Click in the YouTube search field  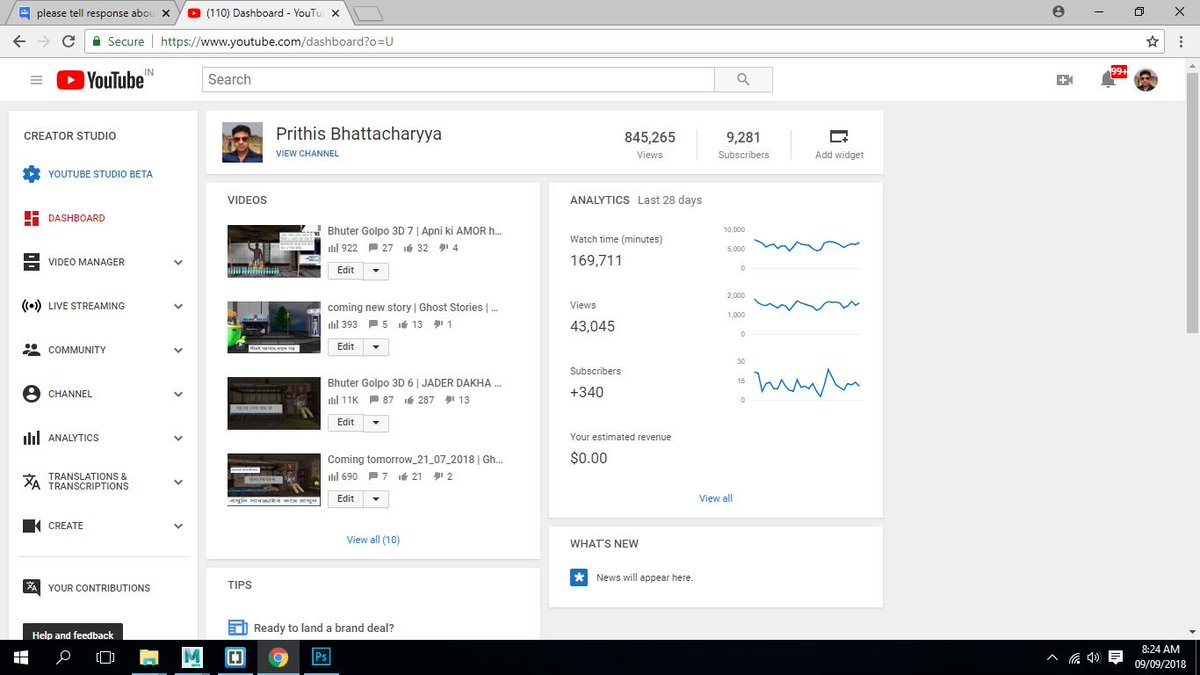point(459,80)
